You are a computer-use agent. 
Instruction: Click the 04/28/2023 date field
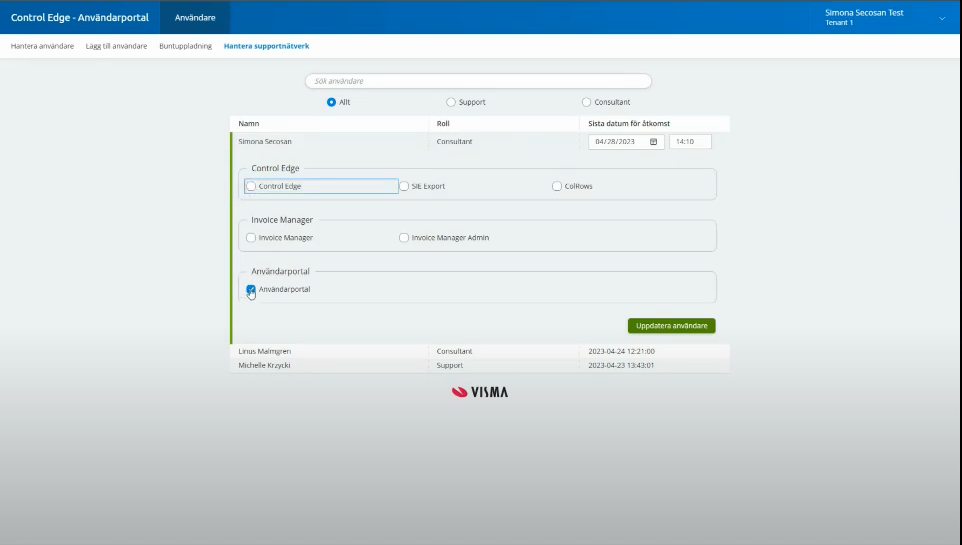coord(626,142)
